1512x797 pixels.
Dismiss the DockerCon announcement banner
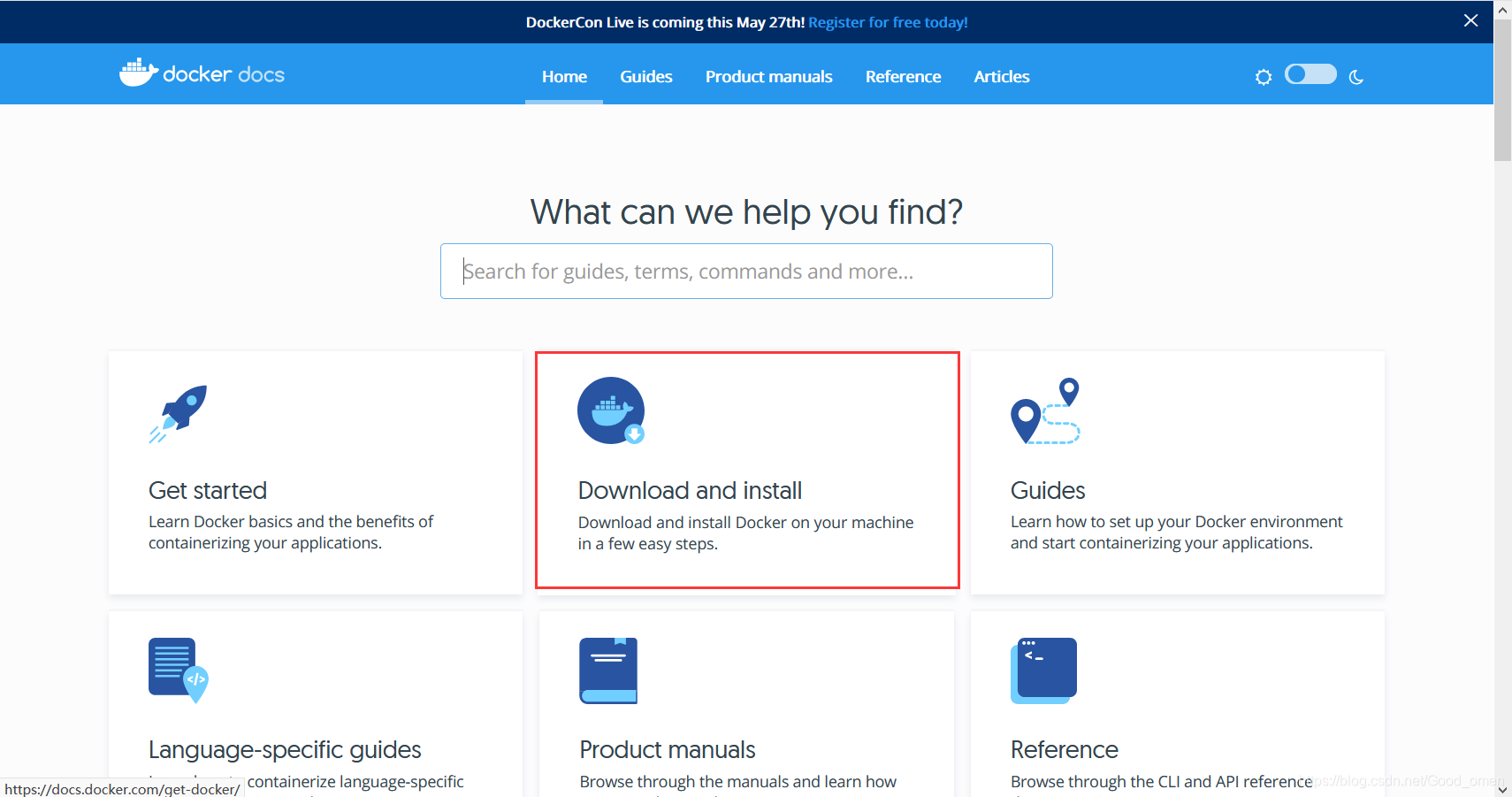[x=1470, y=20]
